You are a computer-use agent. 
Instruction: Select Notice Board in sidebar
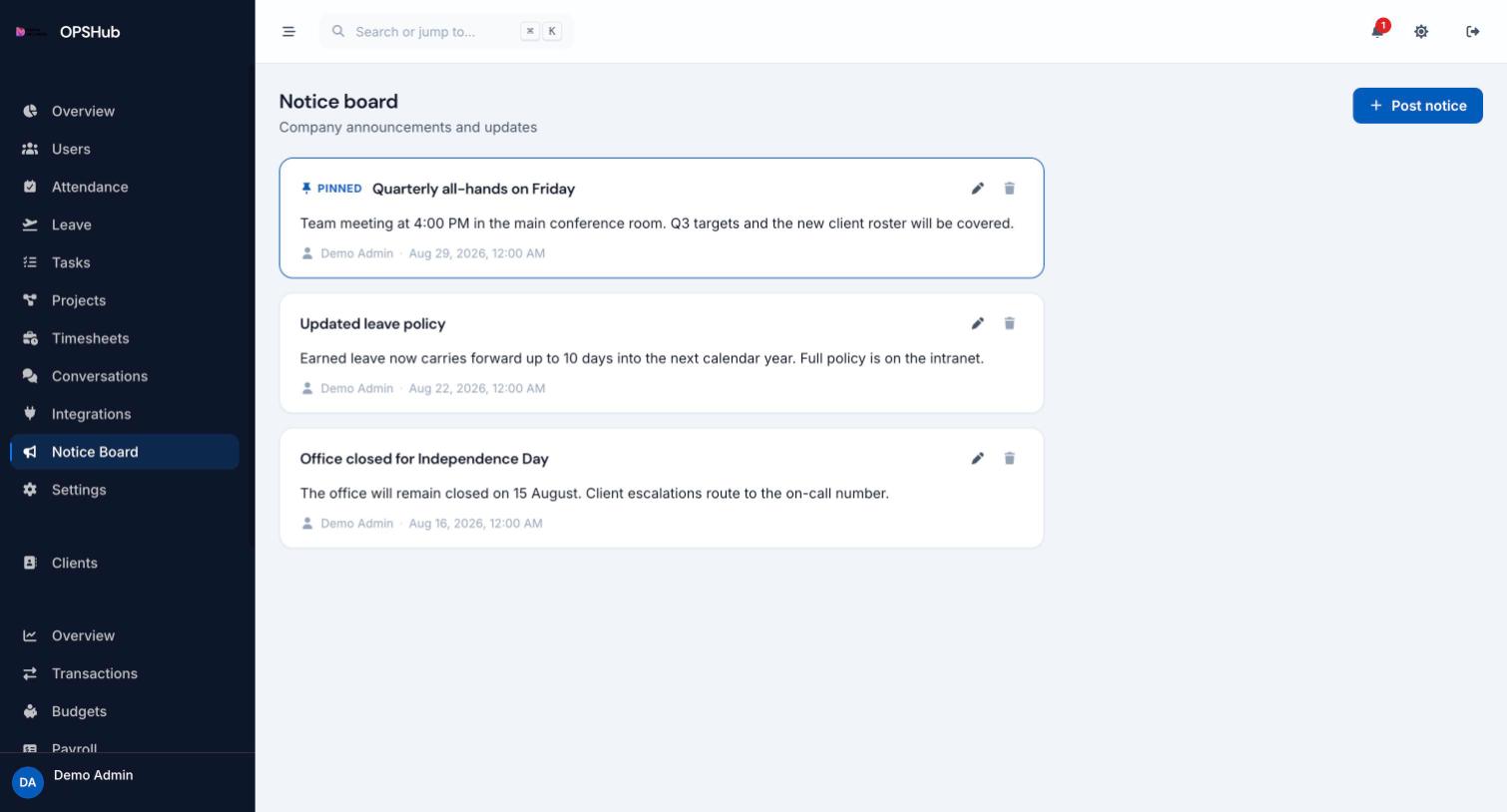coord(125,452)
